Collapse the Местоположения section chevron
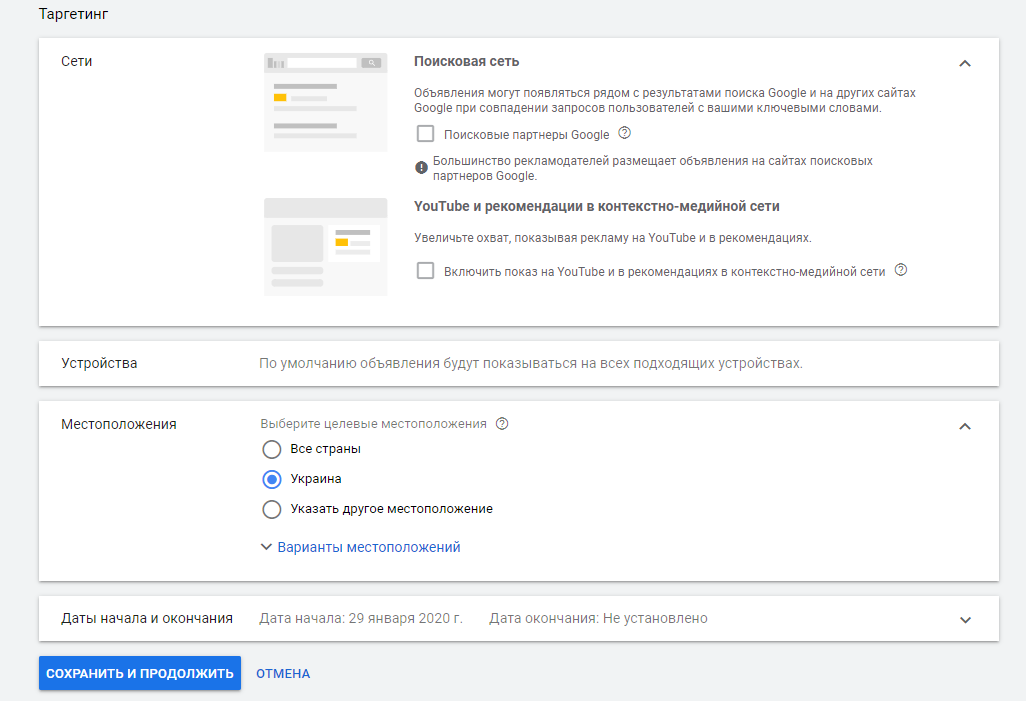 (964, 426)
